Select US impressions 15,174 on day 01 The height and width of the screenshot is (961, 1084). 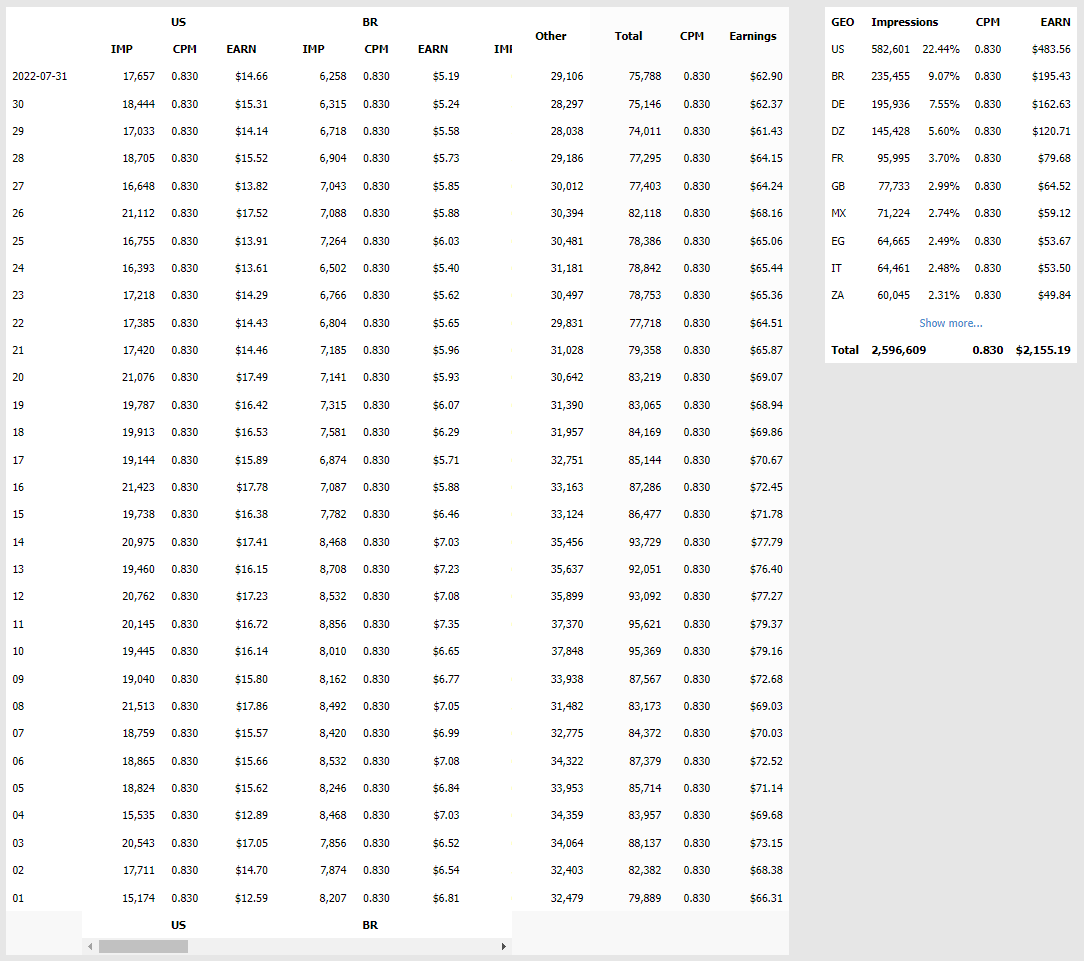pyautogui.click(x=138, y=898)
